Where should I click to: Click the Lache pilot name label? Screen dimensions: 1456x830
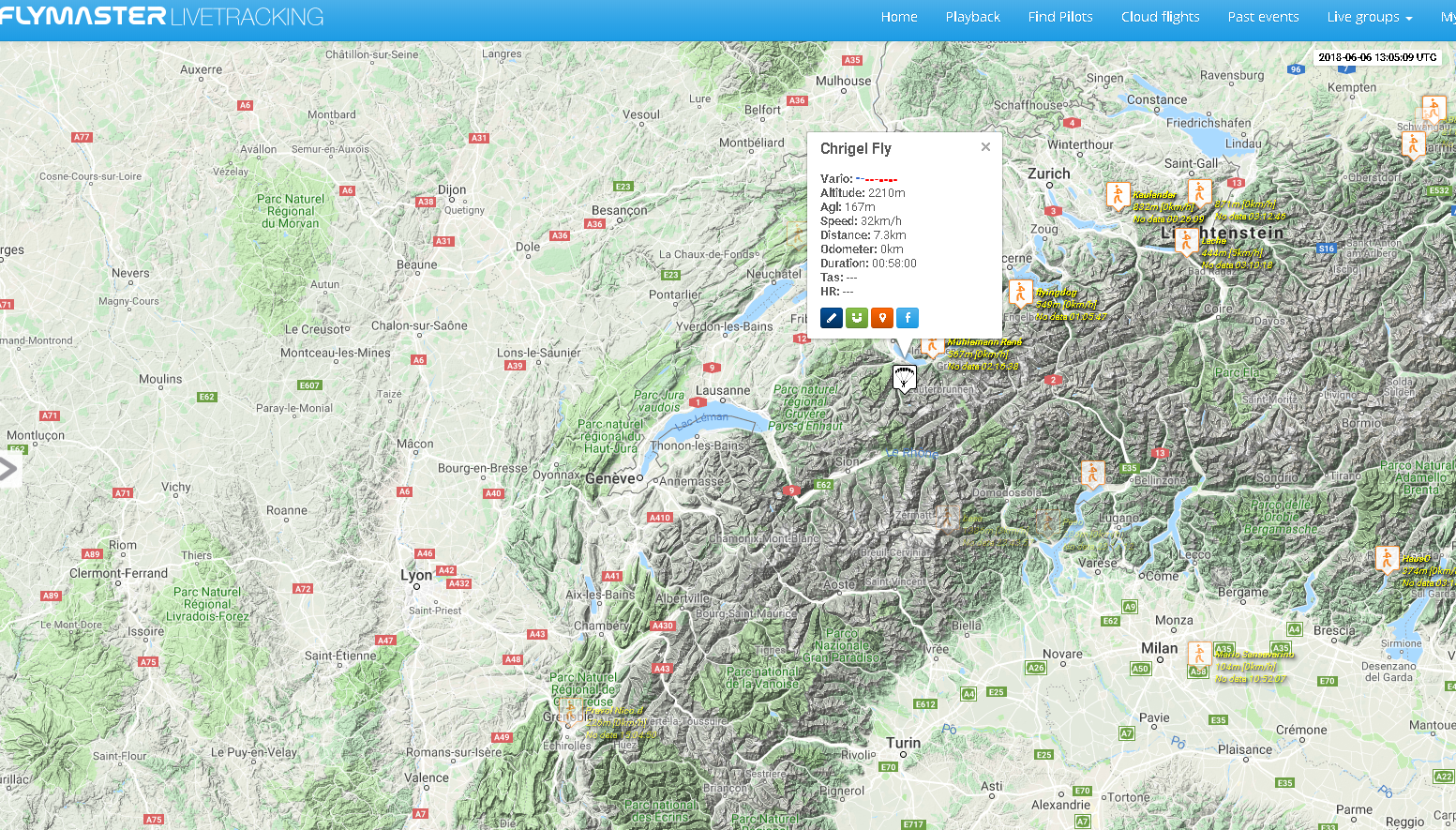pyautogui.click(x=1213, y=241)
